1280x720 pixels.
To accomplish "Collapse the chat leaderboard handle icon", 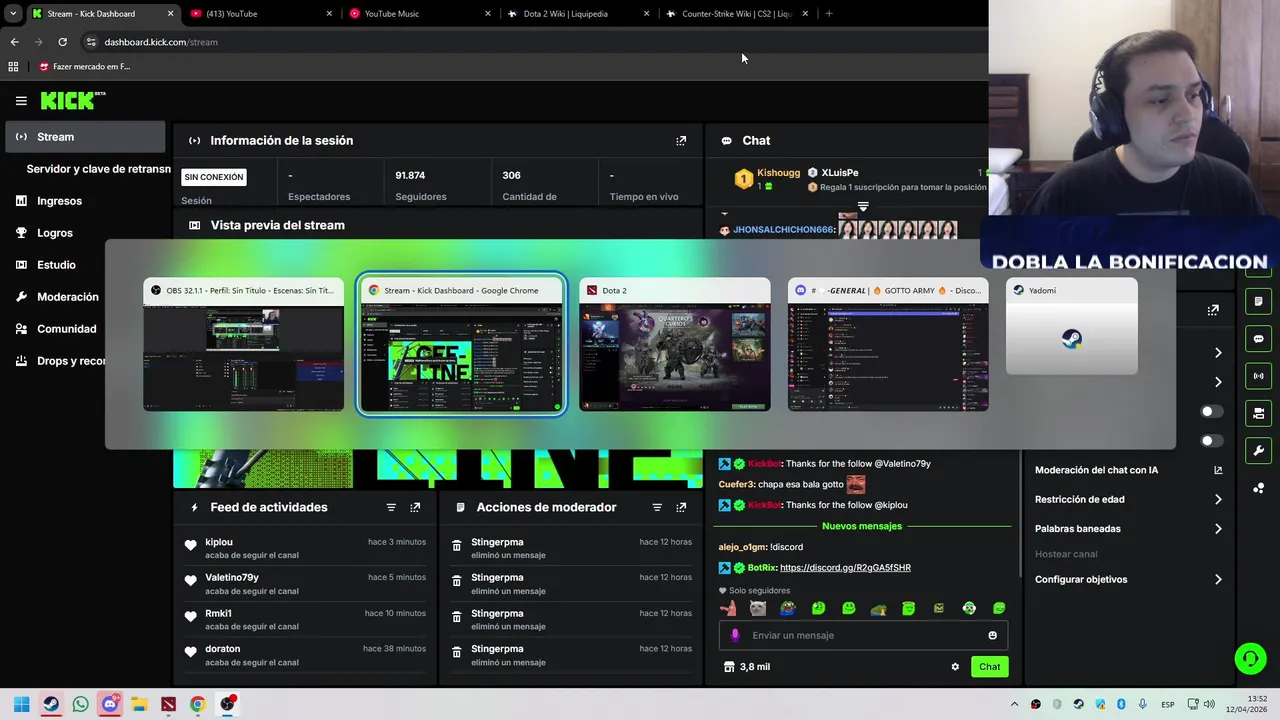I will [x=863, y=207].
